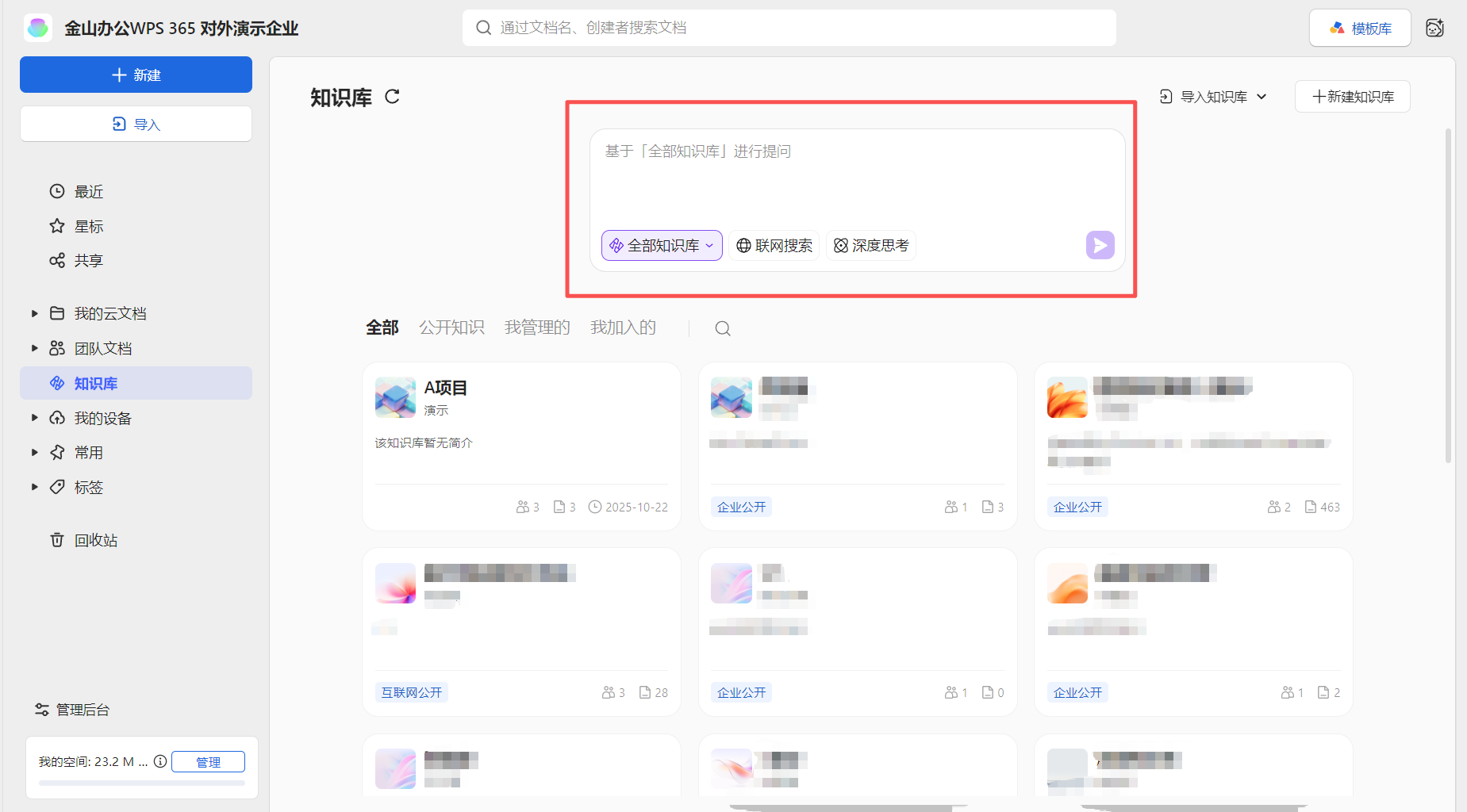Send the question with the arrow button

[1100, 245]
